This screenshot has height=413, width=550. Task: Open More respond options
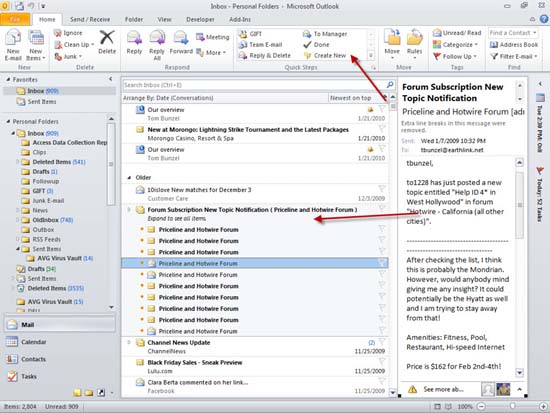[211, 53]
